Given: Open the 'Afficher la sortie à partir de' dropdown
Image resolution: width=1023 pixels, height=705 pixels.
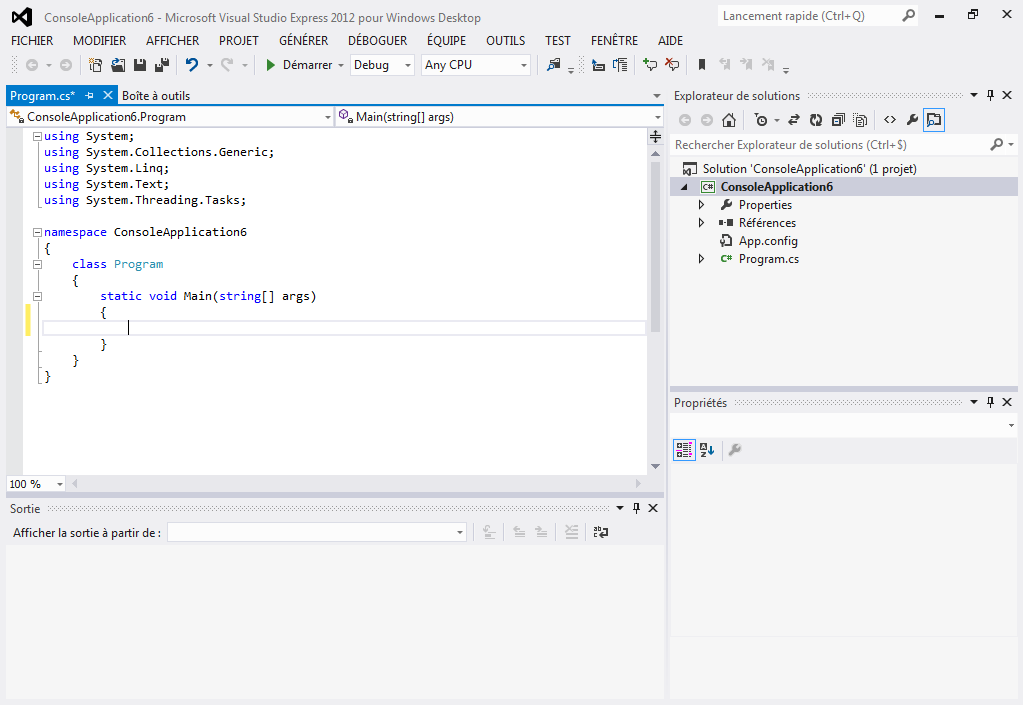Looking at the screenshot, I should pyautogui.click(x=316, y=533).
